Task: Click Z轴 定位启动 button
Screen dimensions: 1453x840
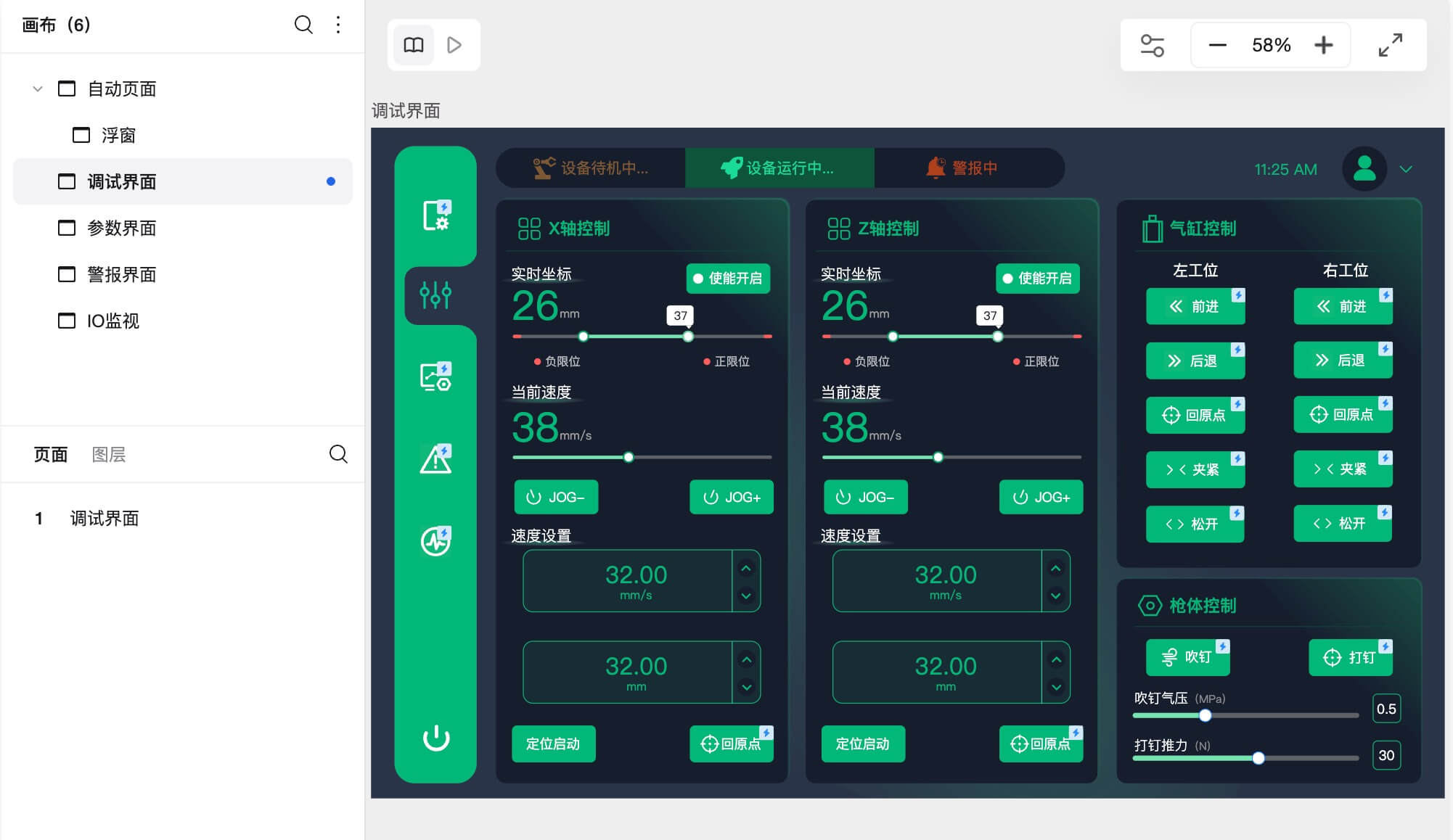Action: [x=862, y=744]
